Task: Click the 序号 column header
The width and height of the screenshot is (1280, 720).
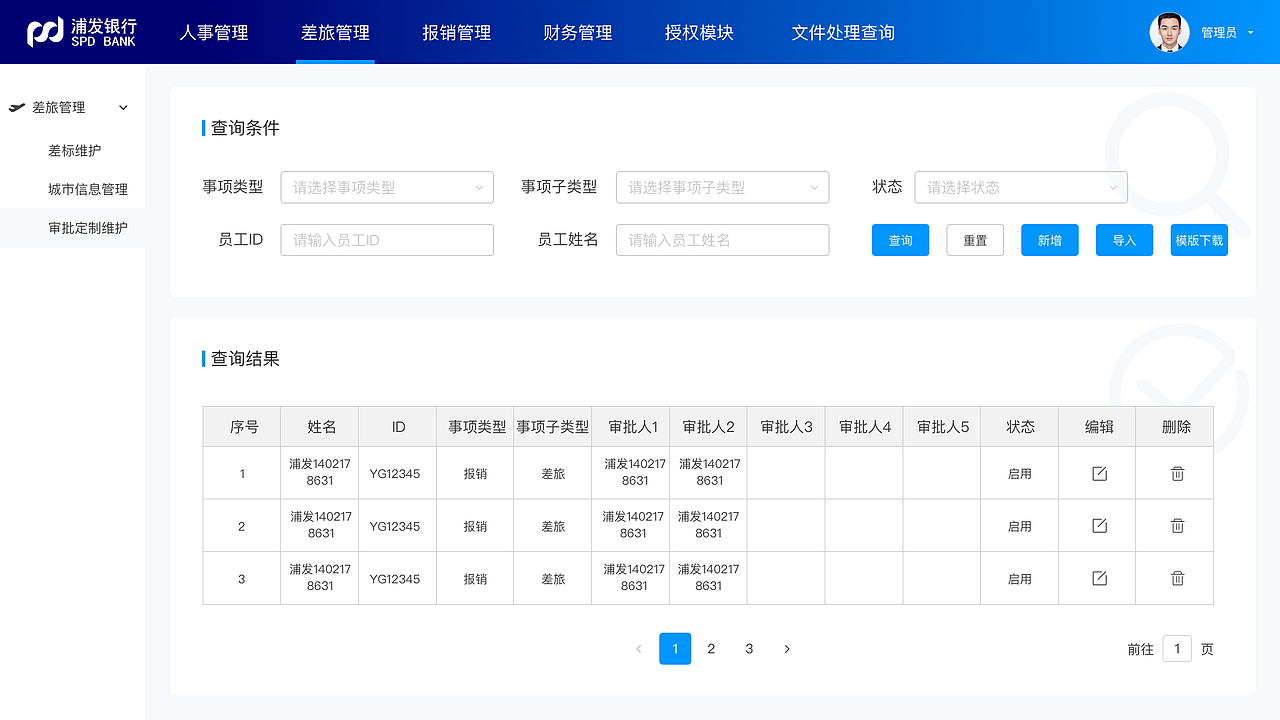Action: tap(244, 427)
